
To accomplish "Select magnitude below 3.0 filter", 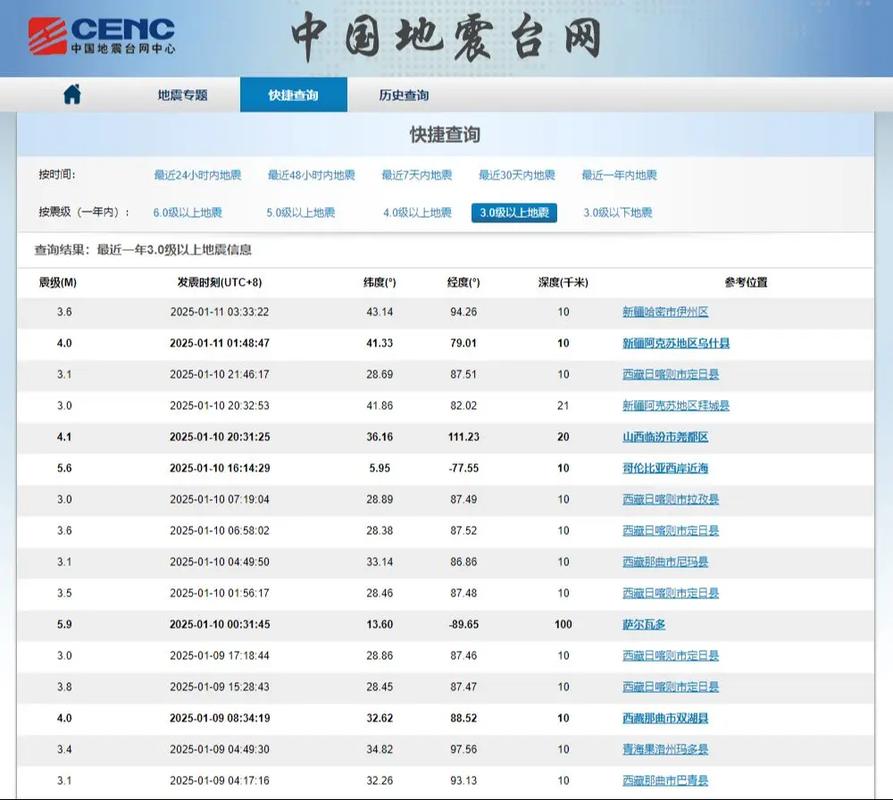I will click(x=616, y=212).
